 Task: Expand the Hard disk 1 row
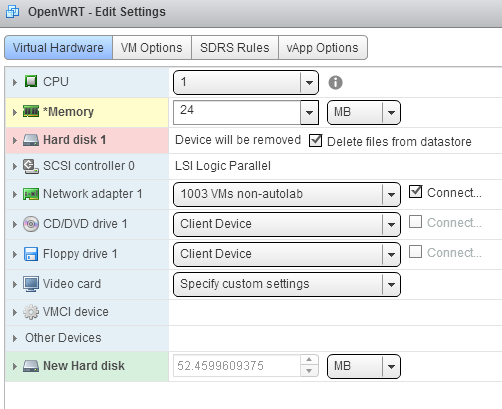click(x=15, y=140)
